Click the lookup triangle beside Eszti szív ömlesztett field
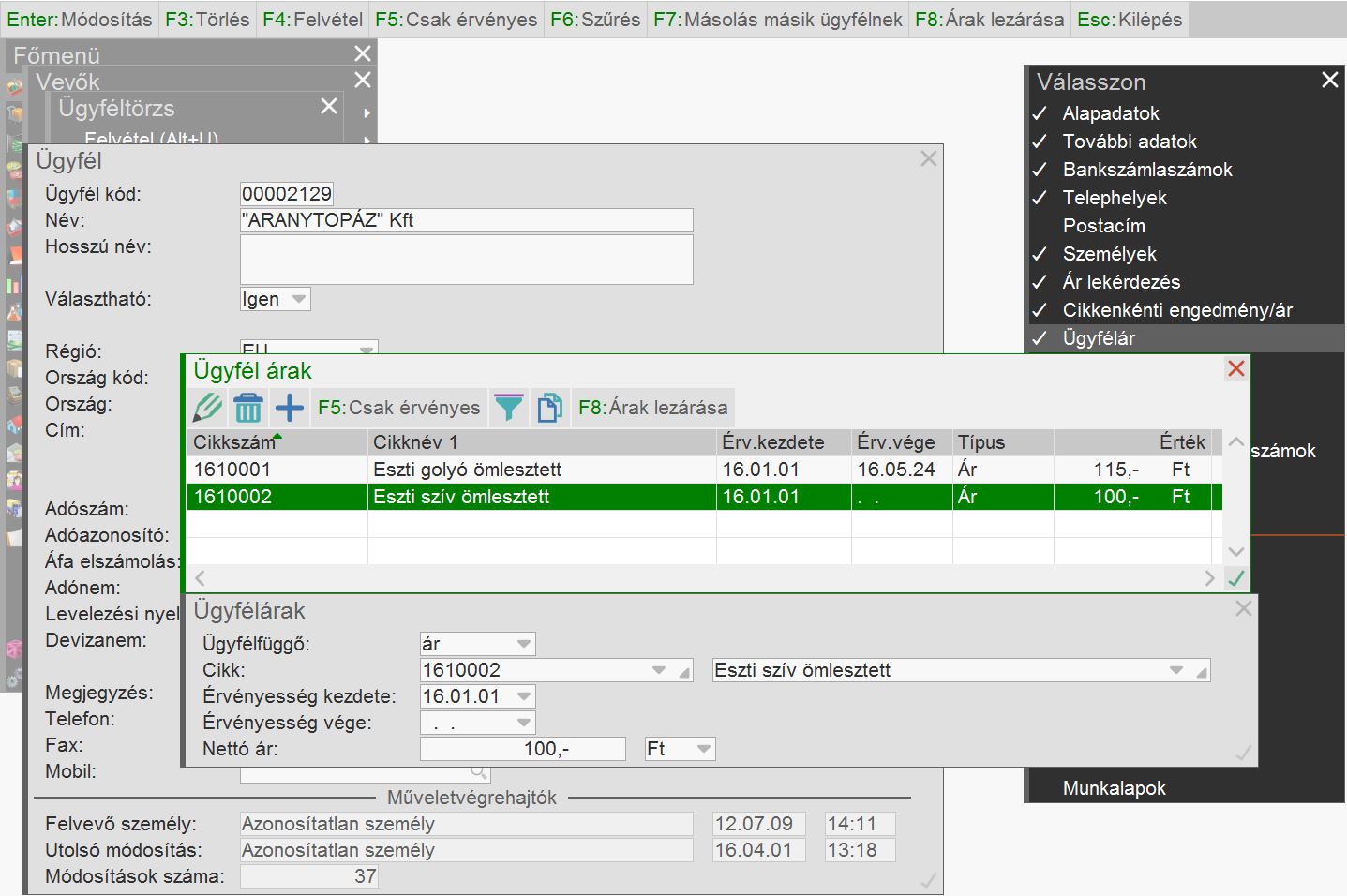The image size is (1347, 896). point(1203,672)
